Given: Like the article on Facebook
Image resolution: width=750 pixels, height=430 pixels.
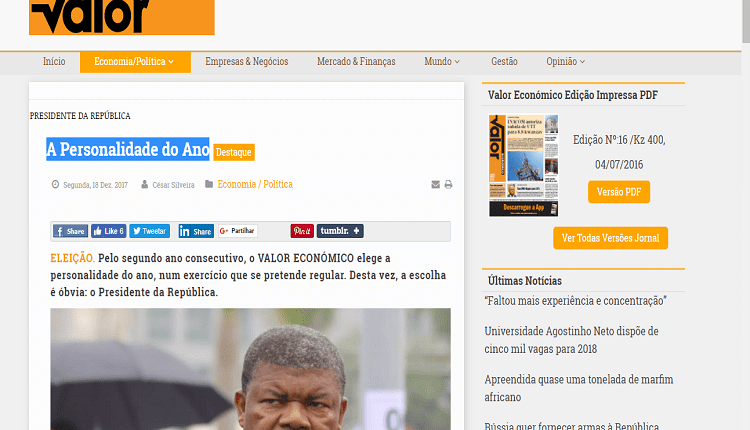Looking at the screenshot, I should click(109, 231).
